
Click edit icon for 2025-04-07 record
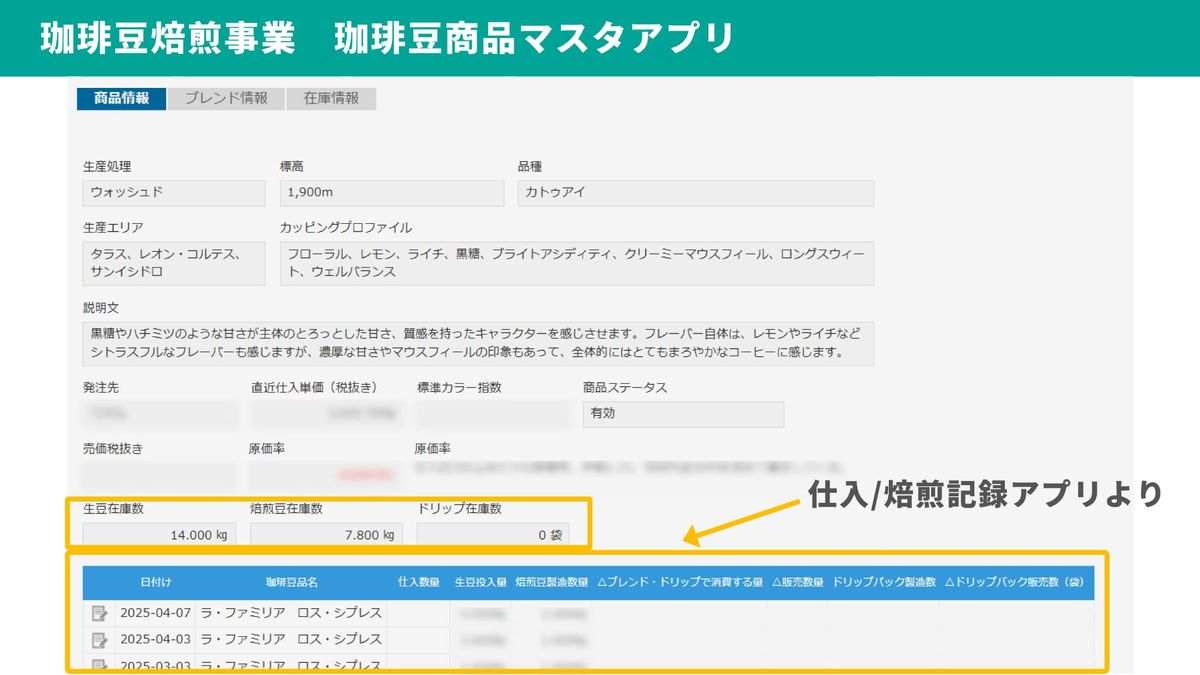click(x=99, y=613)
